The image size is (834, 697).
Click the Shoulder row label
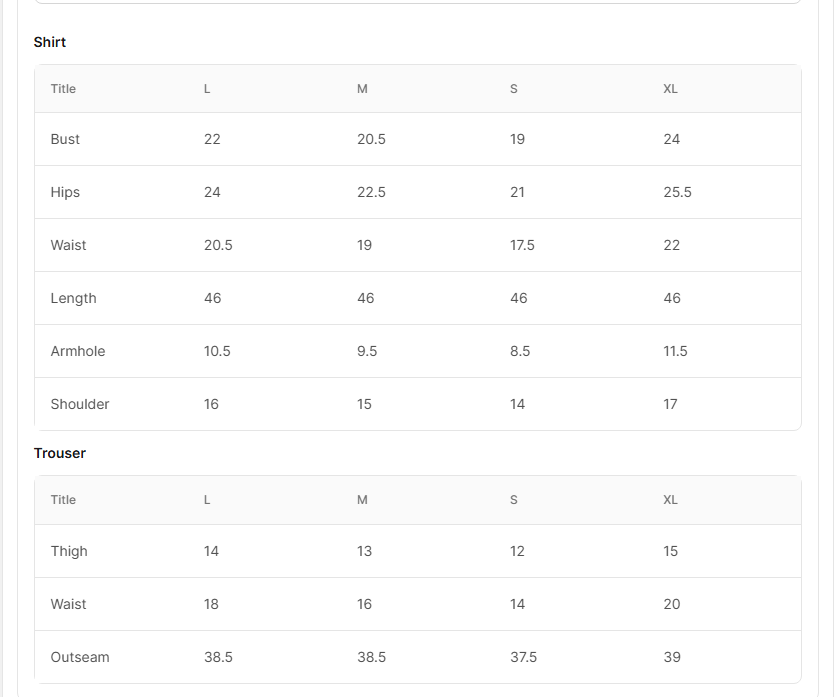[80, 404]
